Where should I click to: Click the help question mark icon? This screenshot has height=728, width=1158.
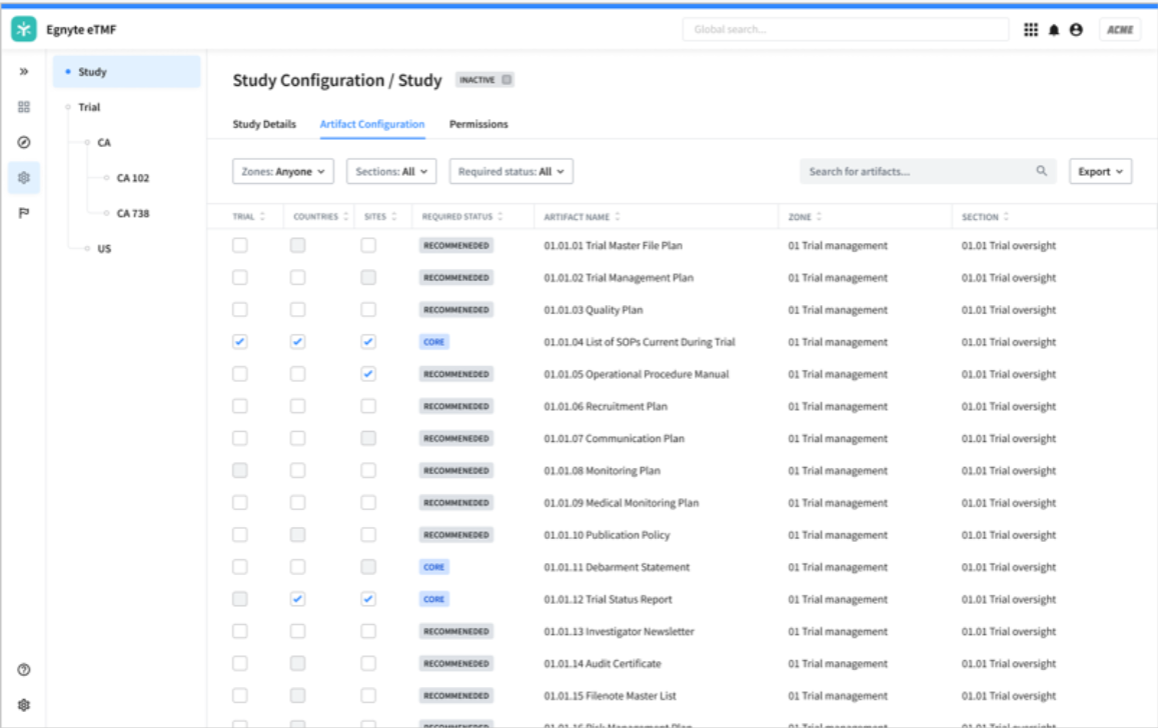click(x=24, y=670)
